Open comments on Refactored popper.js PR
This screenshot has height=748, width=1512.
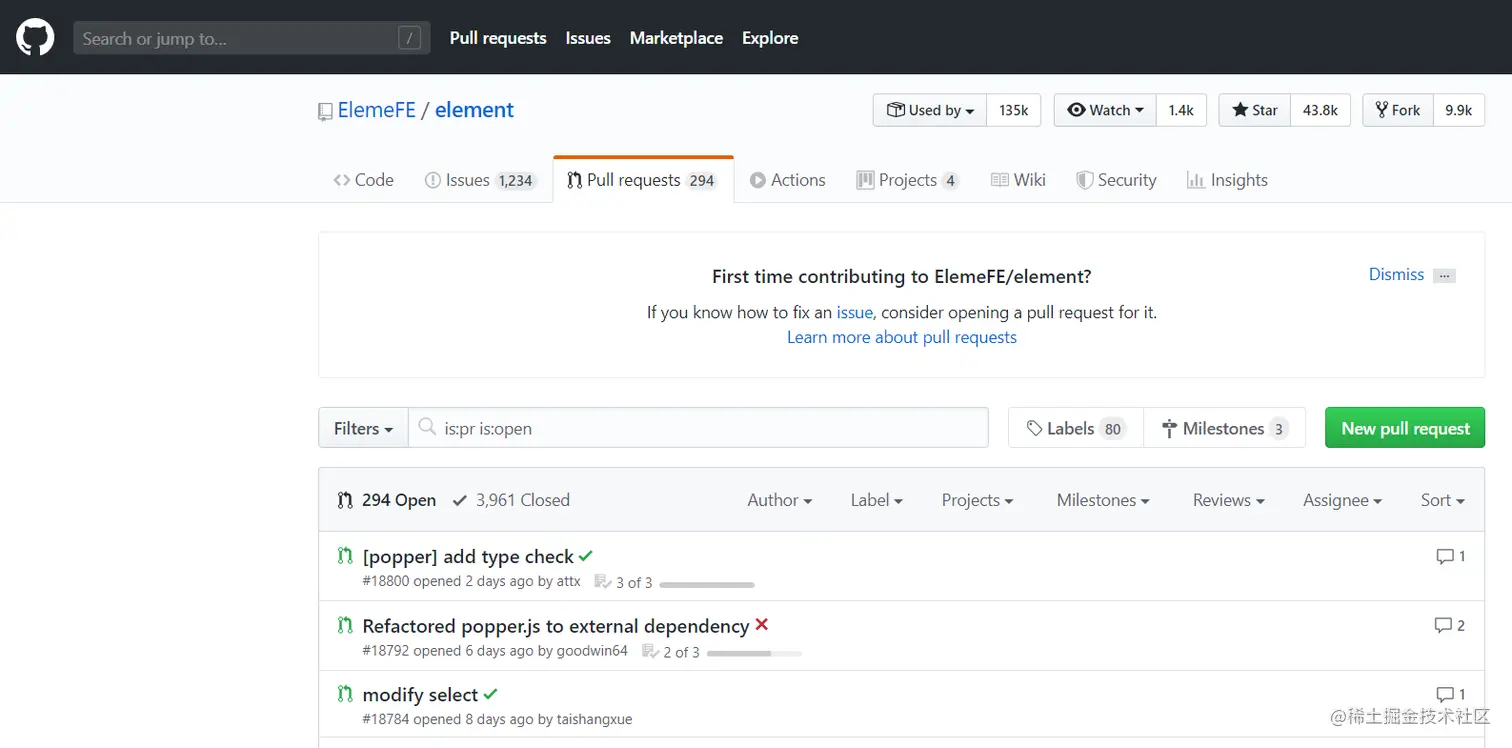(1449, 625)
